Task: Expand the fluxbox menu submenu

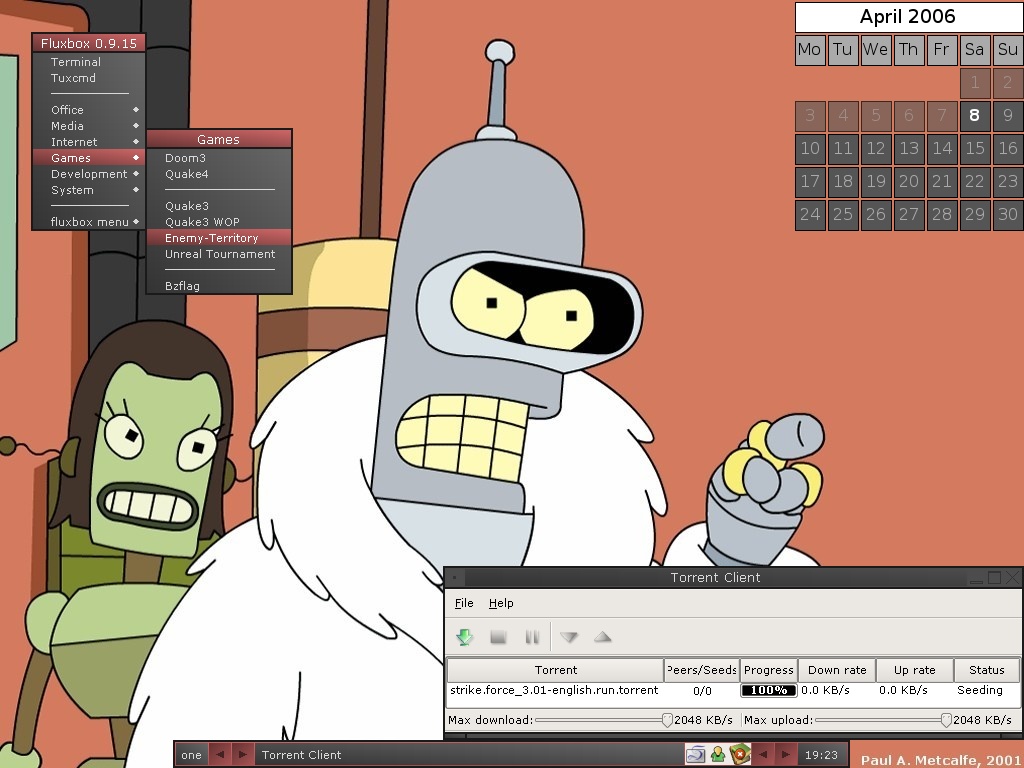Action: (88, 222)
